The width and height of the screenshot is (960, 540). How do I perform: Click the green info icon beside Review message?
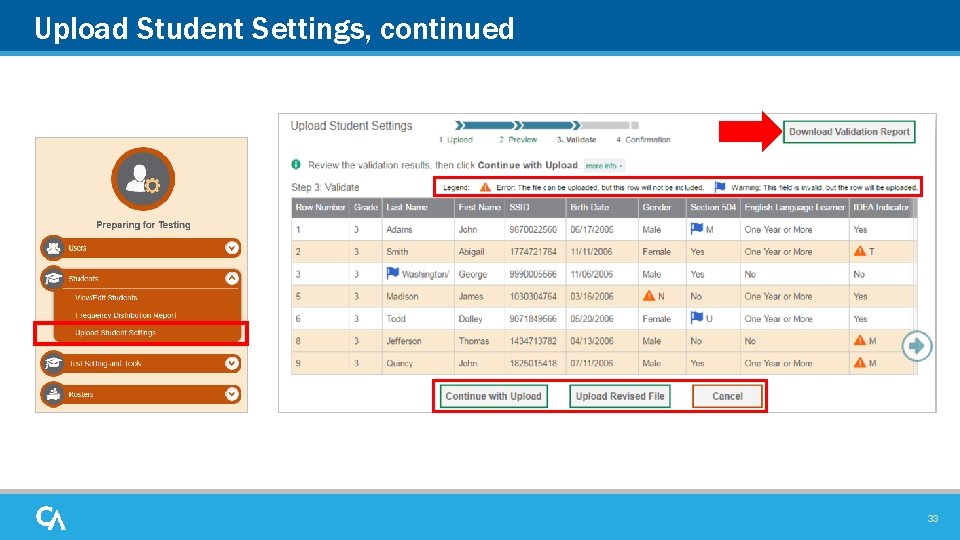click(x=296, y=164)
